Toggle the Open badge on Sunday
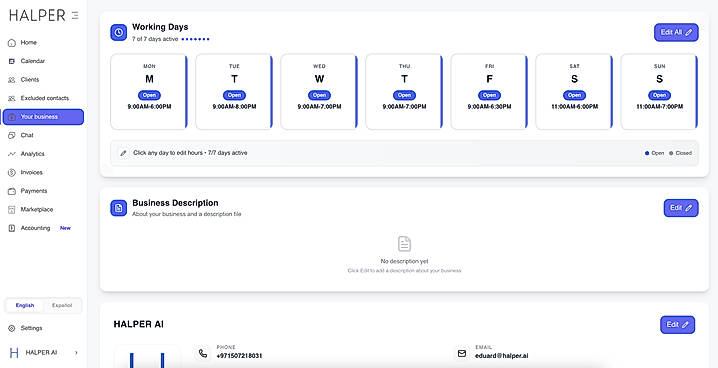 tap(659, 95)
